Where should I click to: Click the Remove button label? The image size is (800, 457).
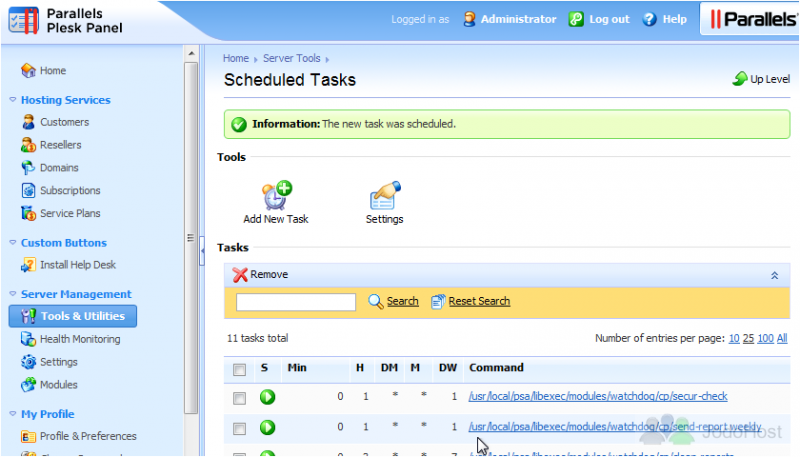(269, 274)
